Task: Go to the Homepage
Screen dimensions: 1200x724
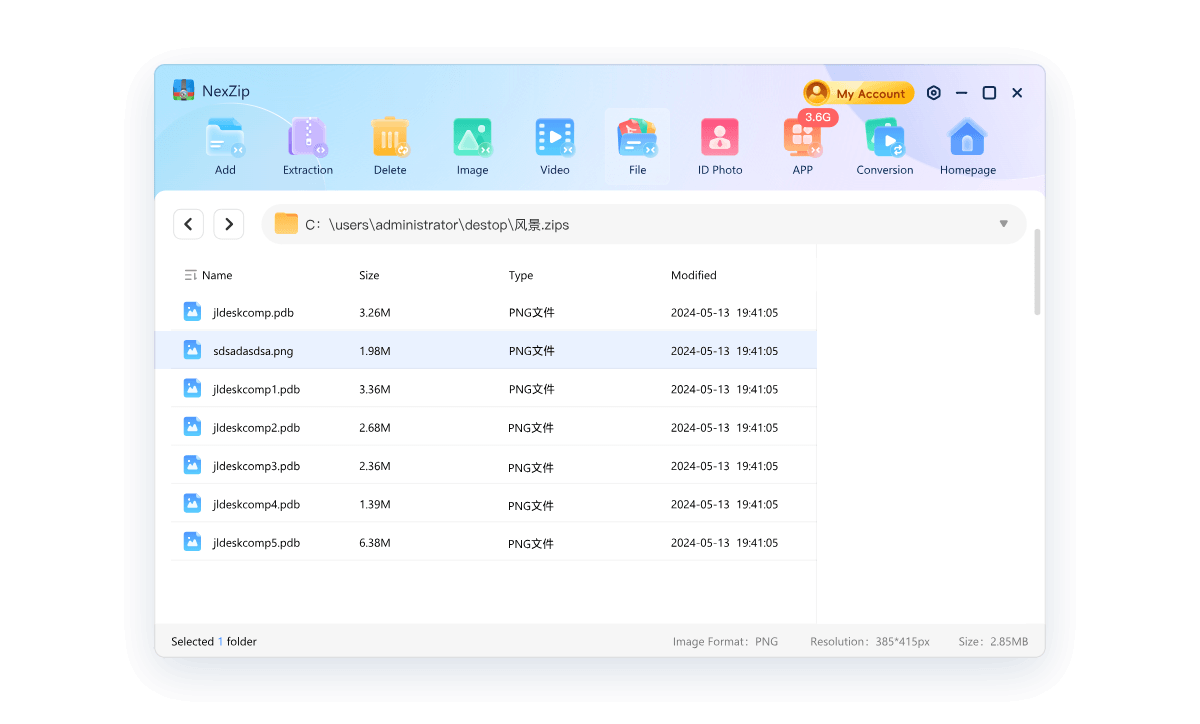Action: tap(968, 147)
